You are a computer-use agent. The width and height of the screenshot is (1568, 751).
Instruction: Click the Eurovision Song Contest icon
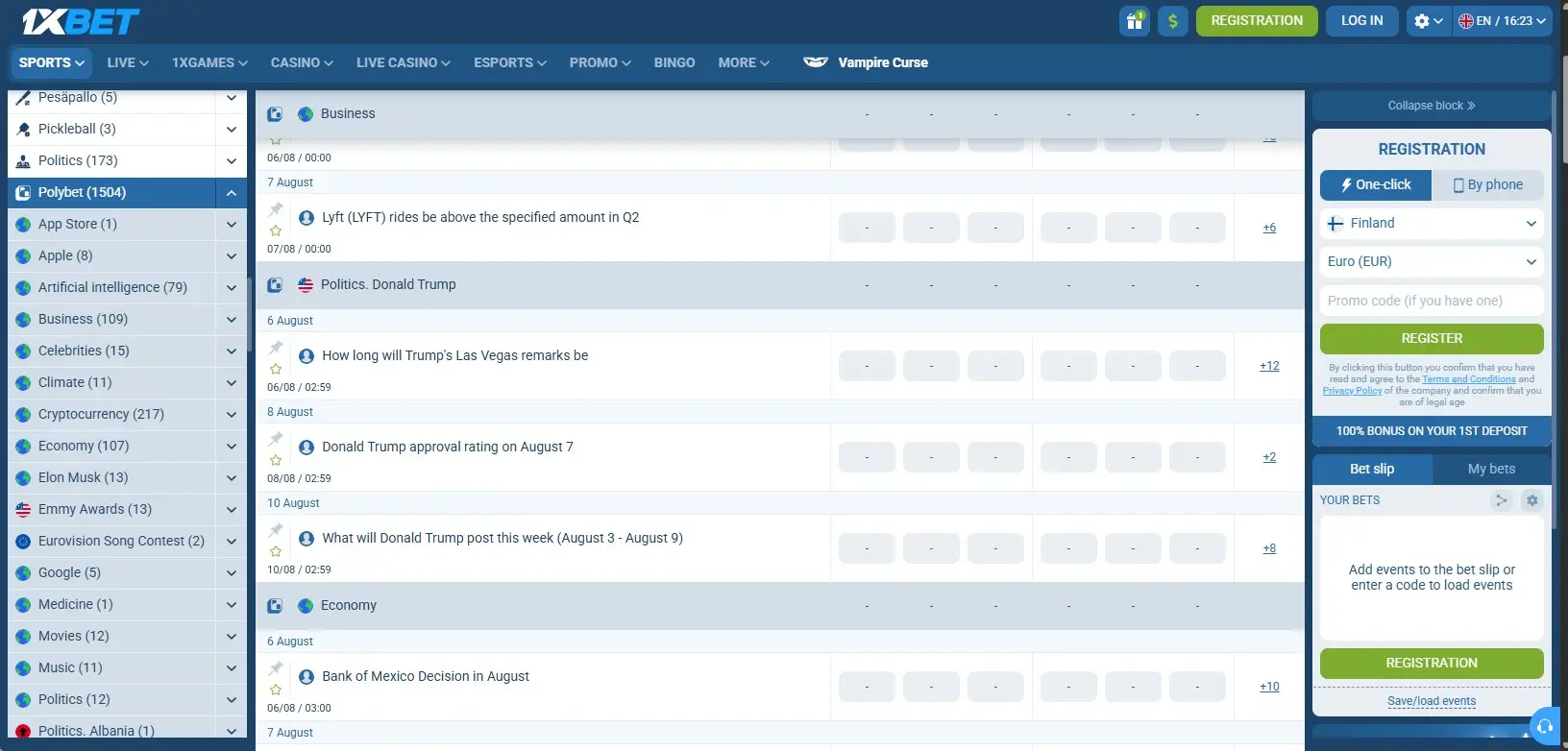pyautogui.click(x=23, y=542)
